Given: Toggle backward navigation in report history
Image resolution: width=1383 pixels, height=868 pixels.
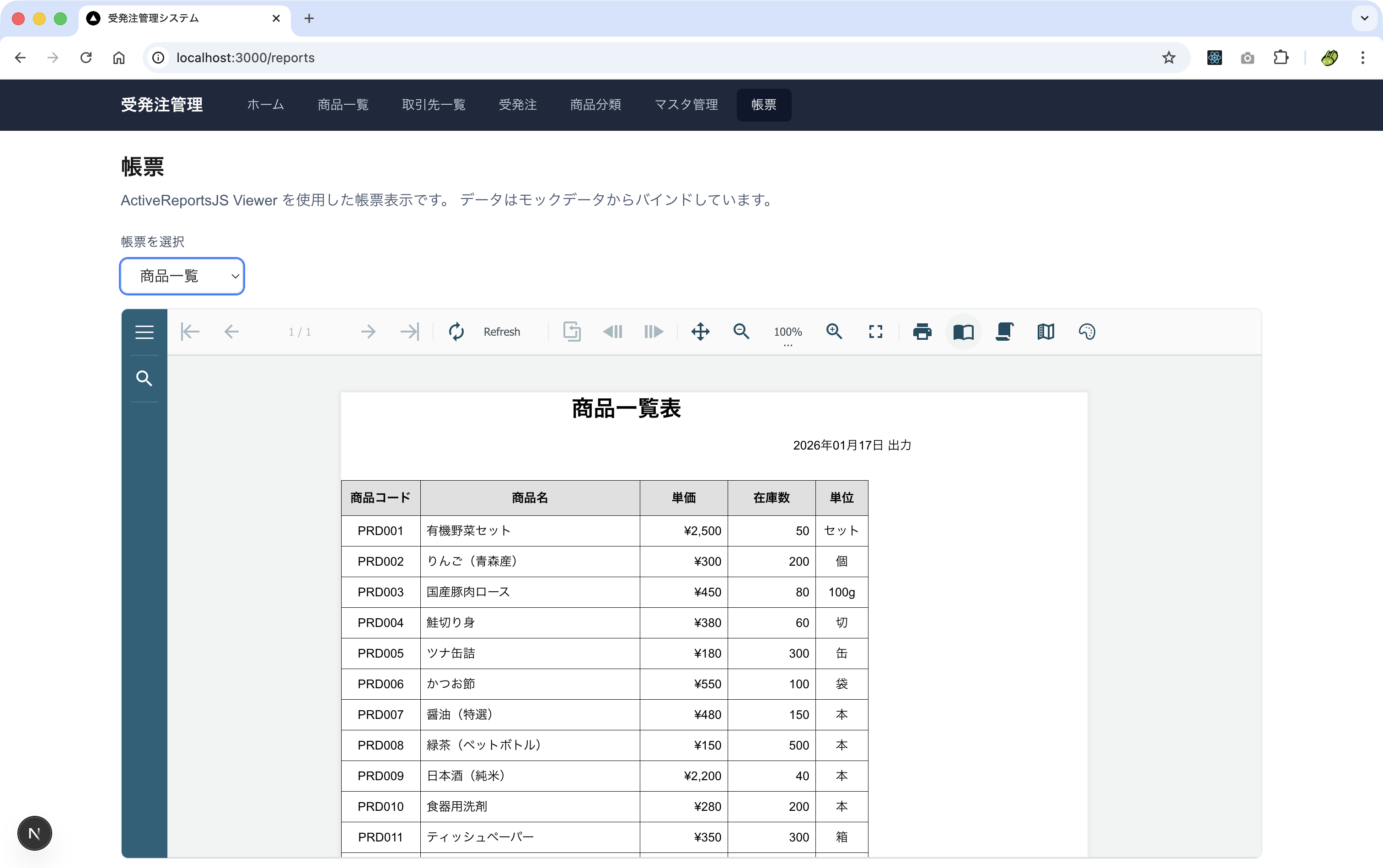Looking at the screenshot, I should [x=612, y=332].
